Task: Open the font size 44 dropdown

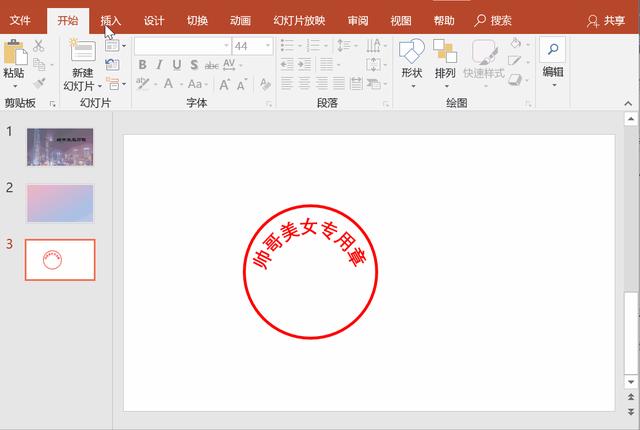Action: 268,46
